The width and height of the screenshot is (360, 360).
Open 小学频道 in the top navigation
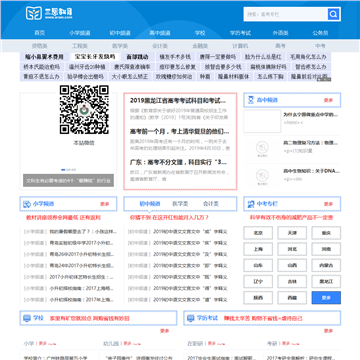coord(80,33)
